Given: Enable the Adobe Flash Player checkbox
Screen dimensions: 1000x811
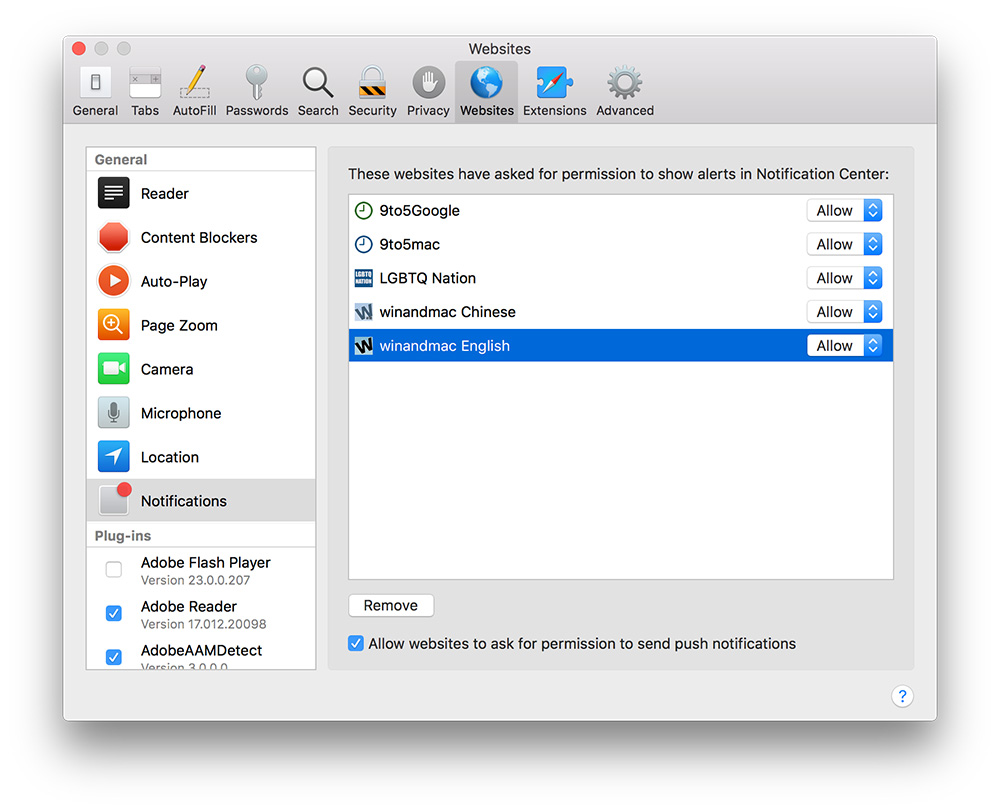Looking at the screenshot, I should point(114,570).
